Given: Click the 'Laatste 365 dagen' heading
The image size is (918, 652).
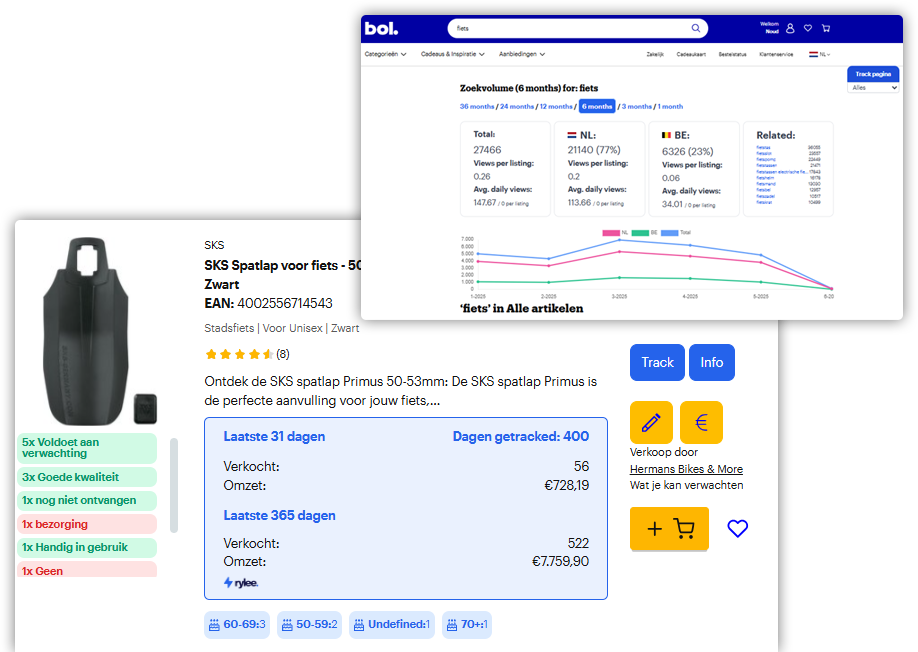Looking at the screenshot, I should [x=279, y=516].
